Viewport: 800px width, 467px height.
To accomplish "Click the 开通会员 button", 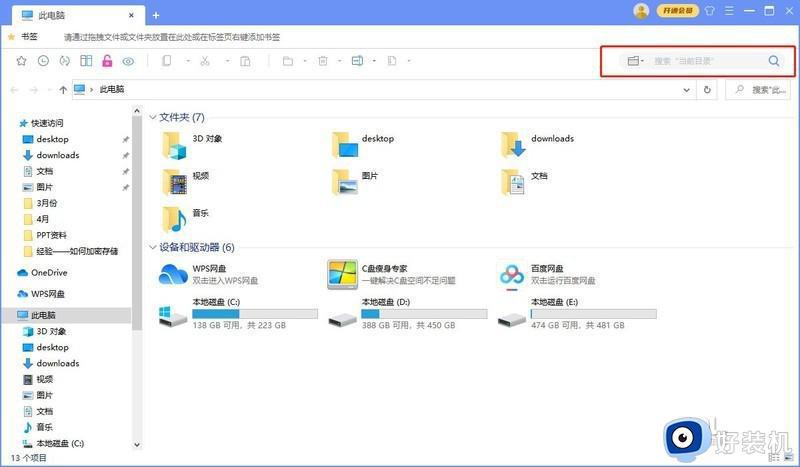I will tap(675, 11).
